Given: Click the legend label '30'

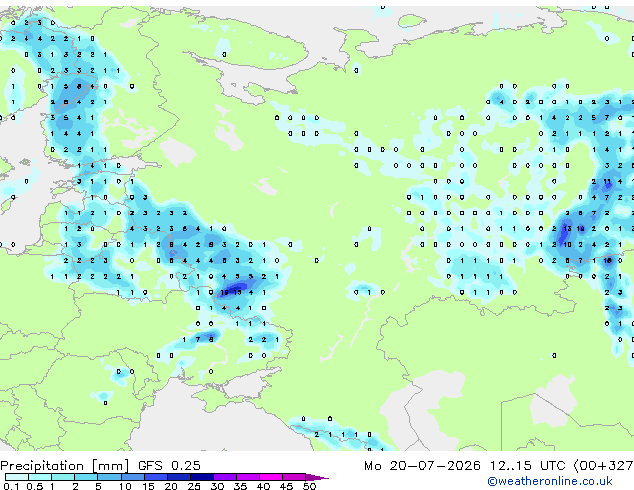Looking at the screenshot, I should [217, 486].
